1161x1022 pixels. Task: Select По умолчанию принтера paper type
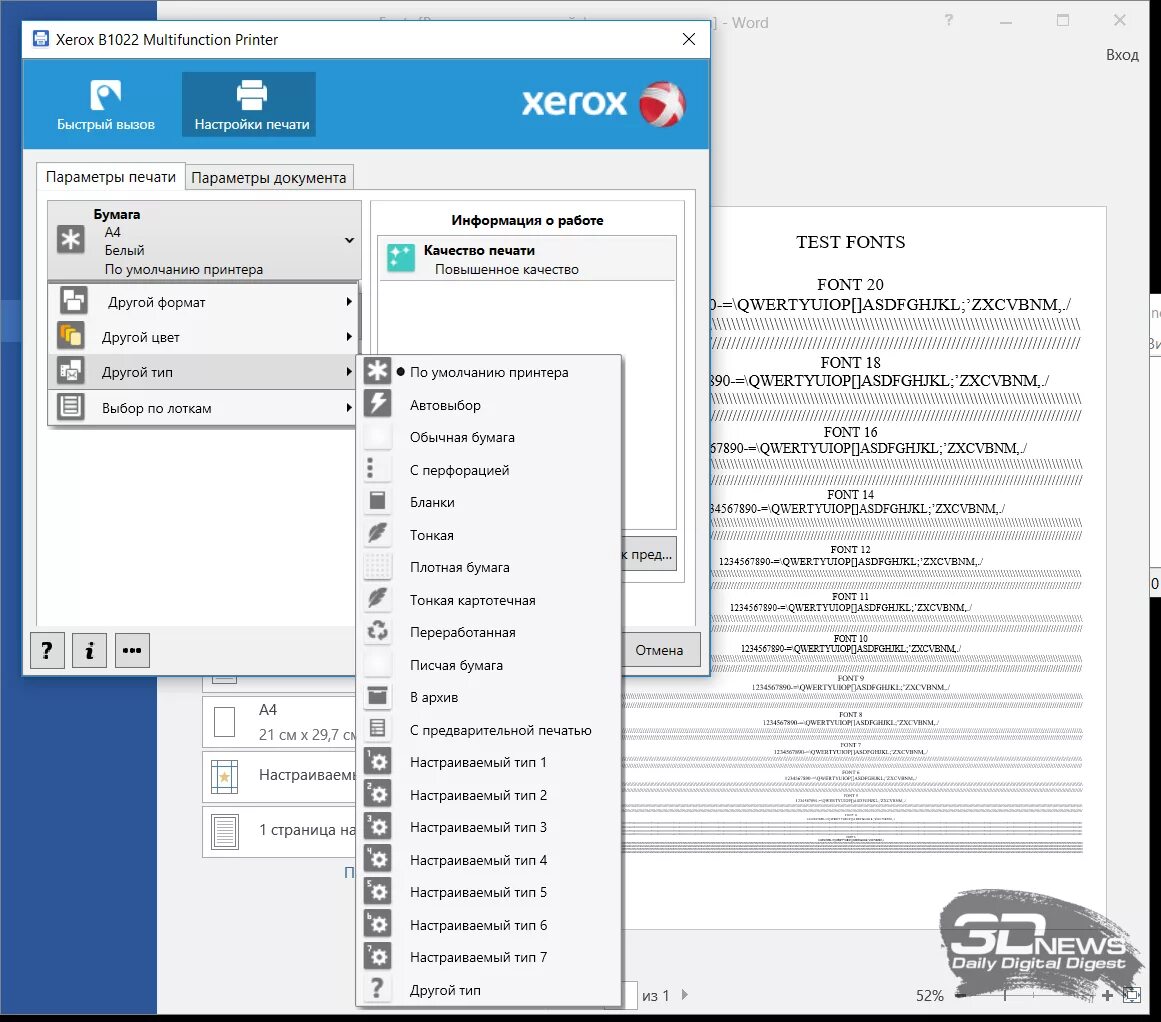[x=489, y=372]
